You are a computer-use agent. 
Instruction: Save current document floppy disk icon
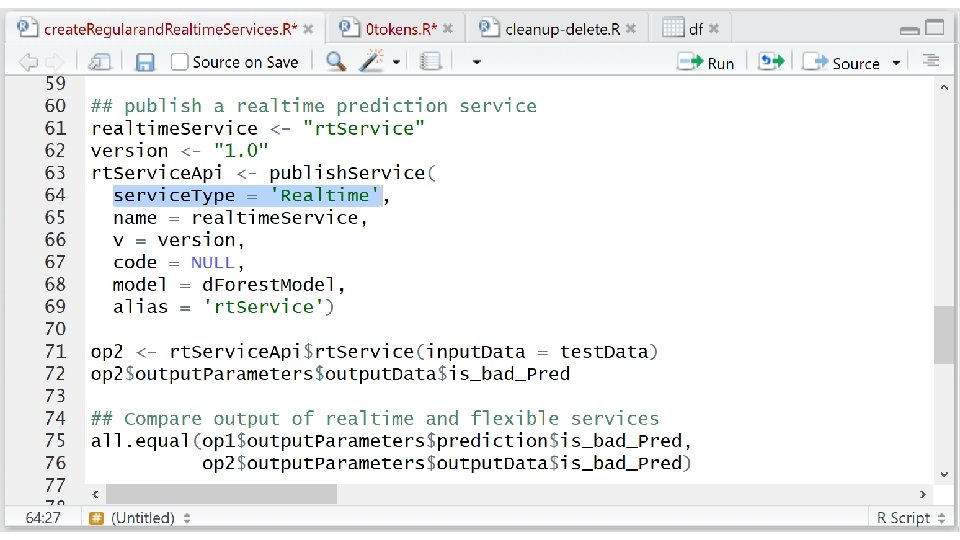144,62
